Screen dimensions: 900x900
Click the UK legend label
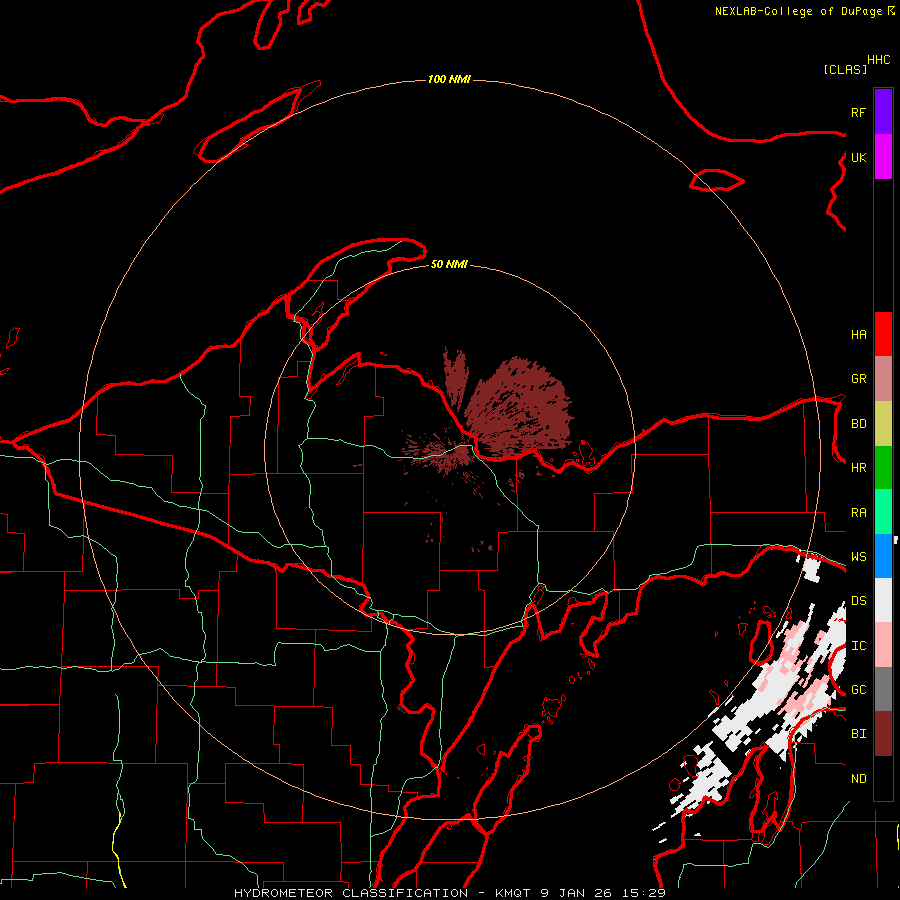858,157
